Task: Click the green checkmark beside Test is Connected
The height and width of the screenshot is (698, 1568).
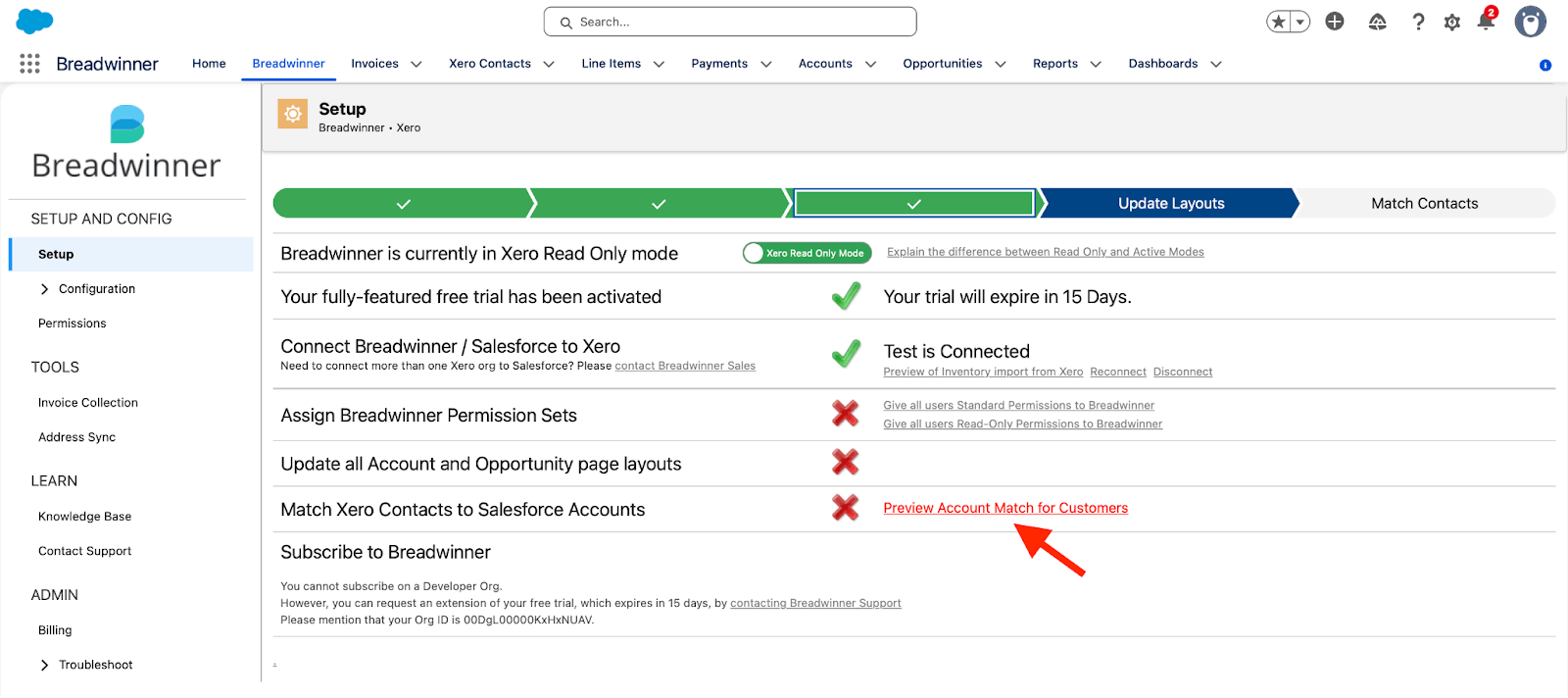Action: click(x=846, y=353)
